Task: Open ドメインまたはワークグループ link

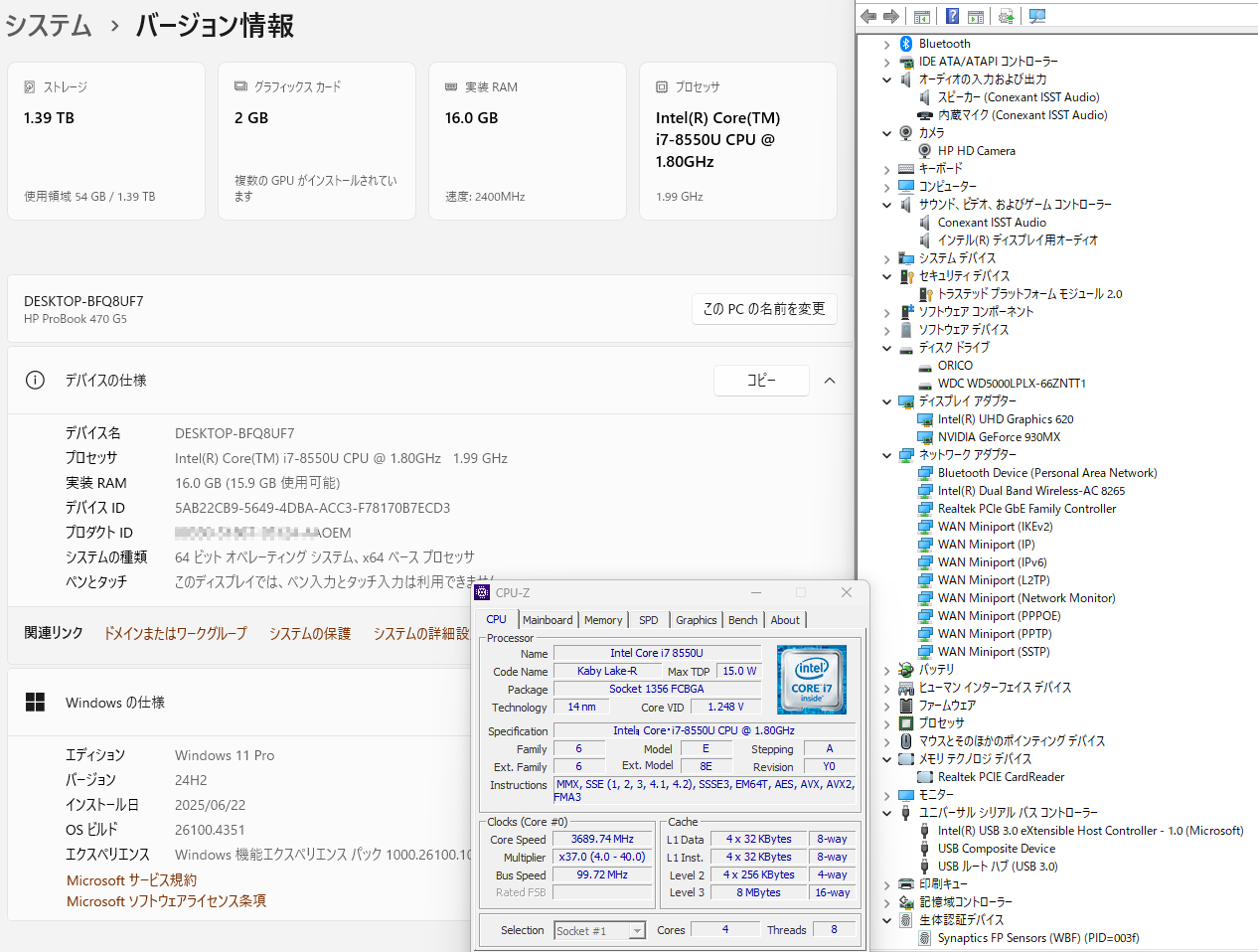Action: 176,633
